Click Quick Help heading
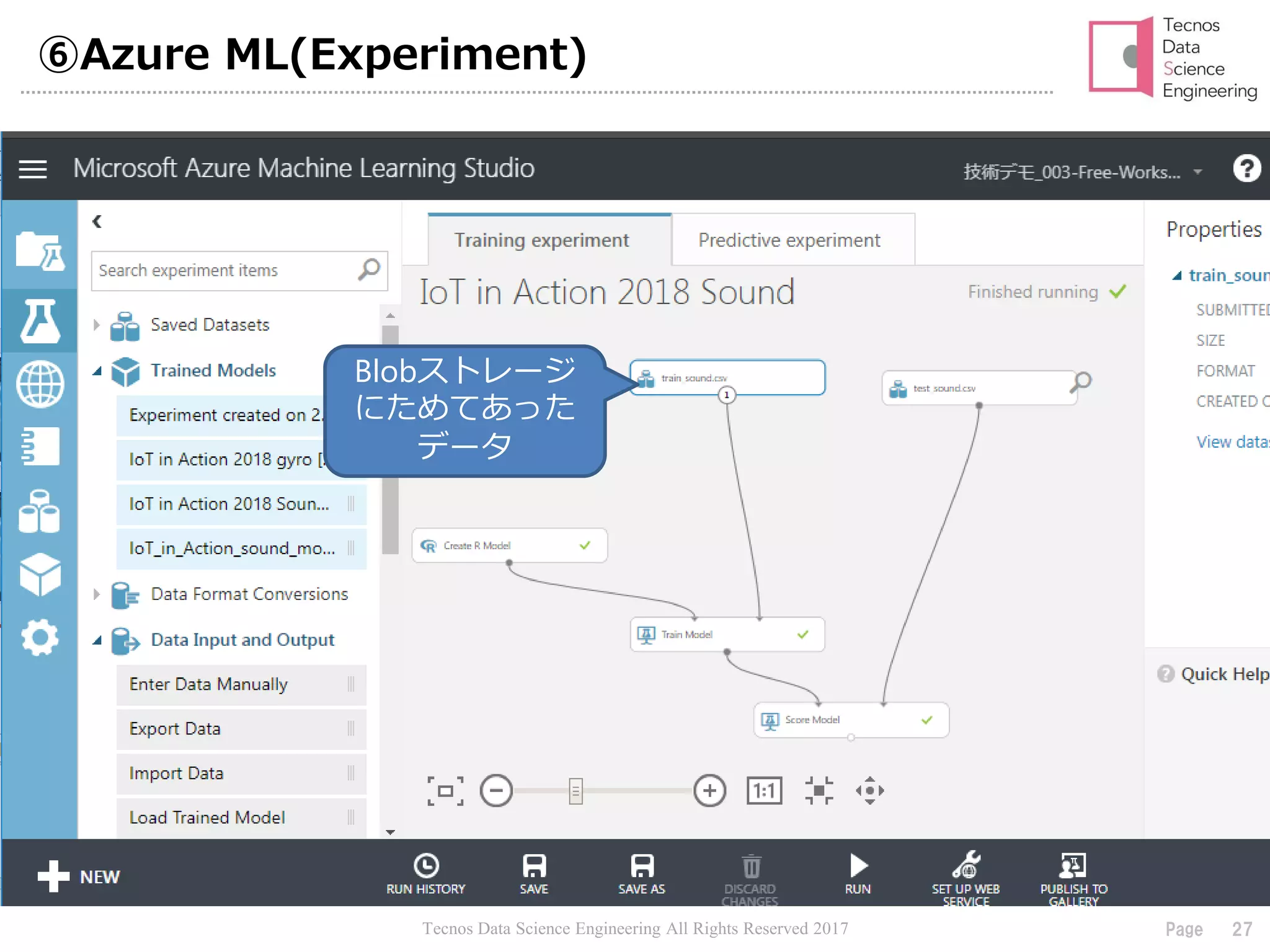Image resolution: width=1270 pixels, height=952 pixels. [1225, 674]
